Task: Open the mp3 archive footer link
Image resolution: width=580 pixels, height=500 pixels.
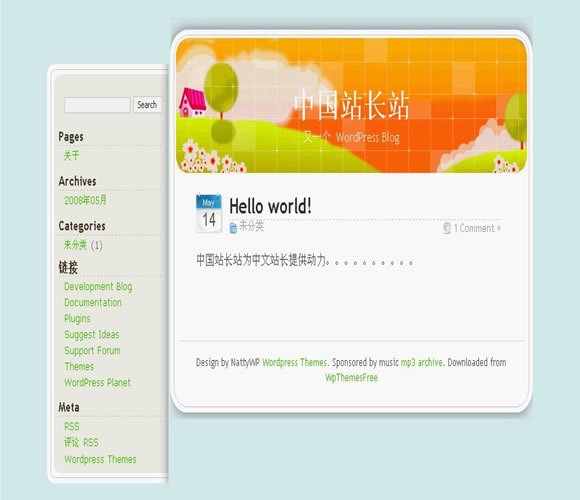Action: 422,362
